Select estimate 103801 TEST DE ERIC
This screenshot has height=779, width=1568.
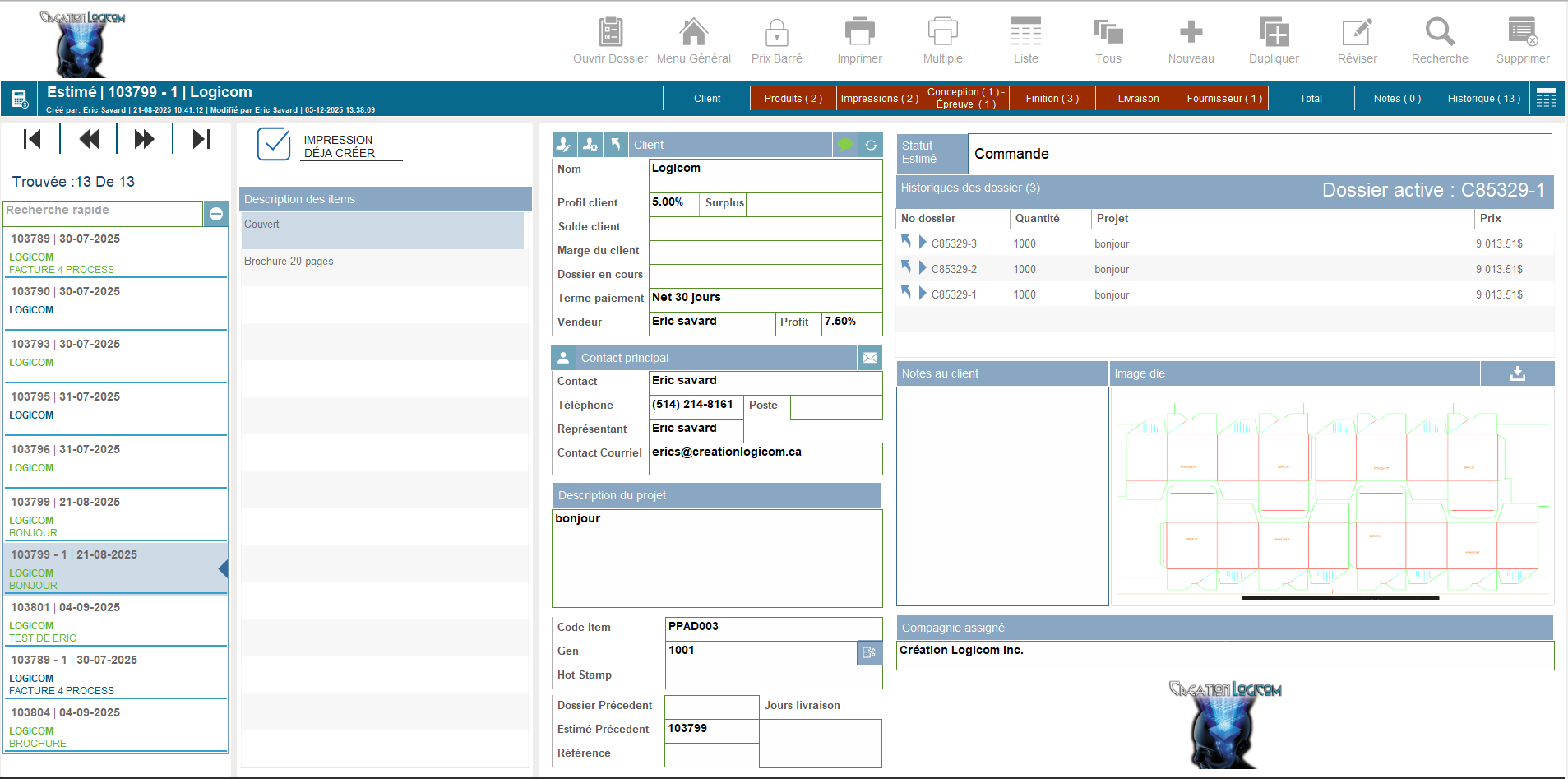[x=115, y=621]
